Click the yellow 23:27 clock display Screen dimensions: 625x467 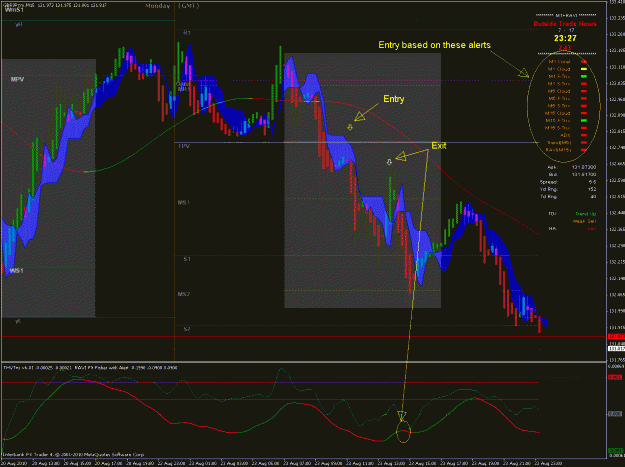click(565, 38)
